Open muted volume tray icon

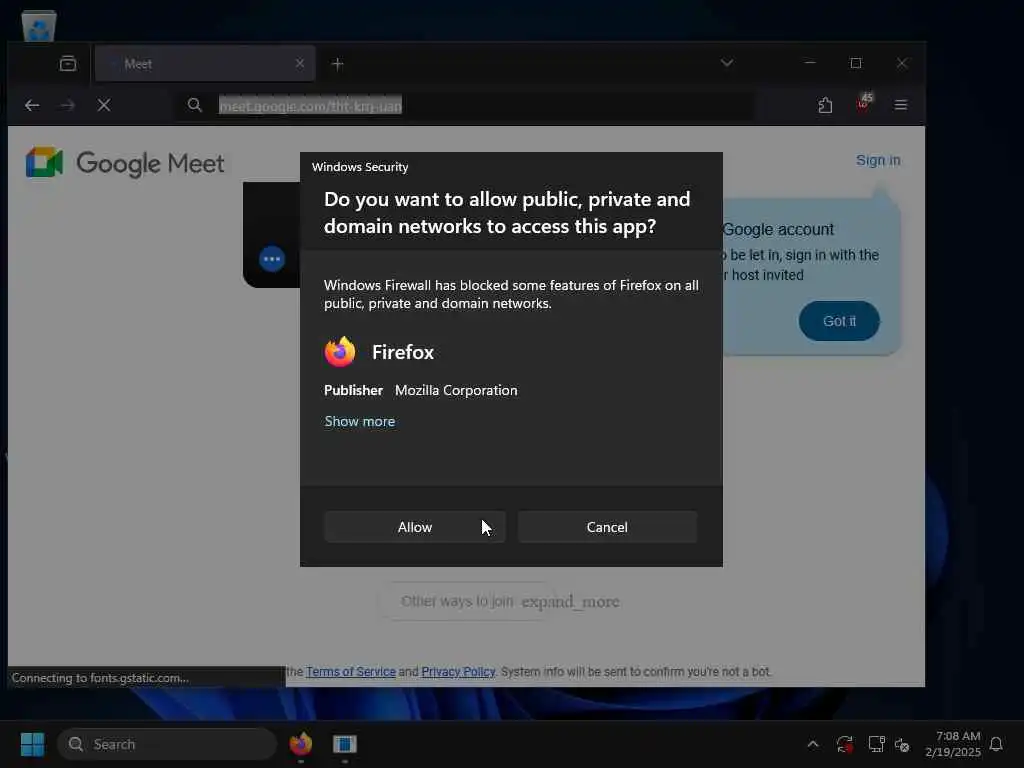pos(902,744)
